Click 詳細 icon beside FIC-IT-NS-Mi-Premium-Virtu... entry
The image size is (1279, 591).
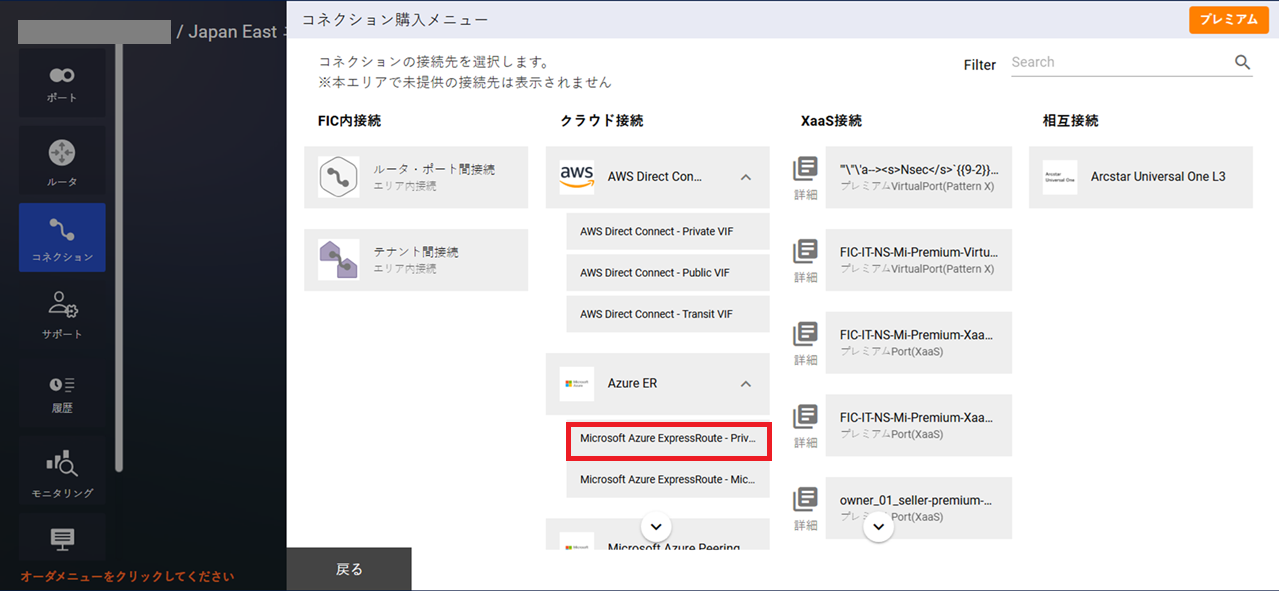pos(805,258)
